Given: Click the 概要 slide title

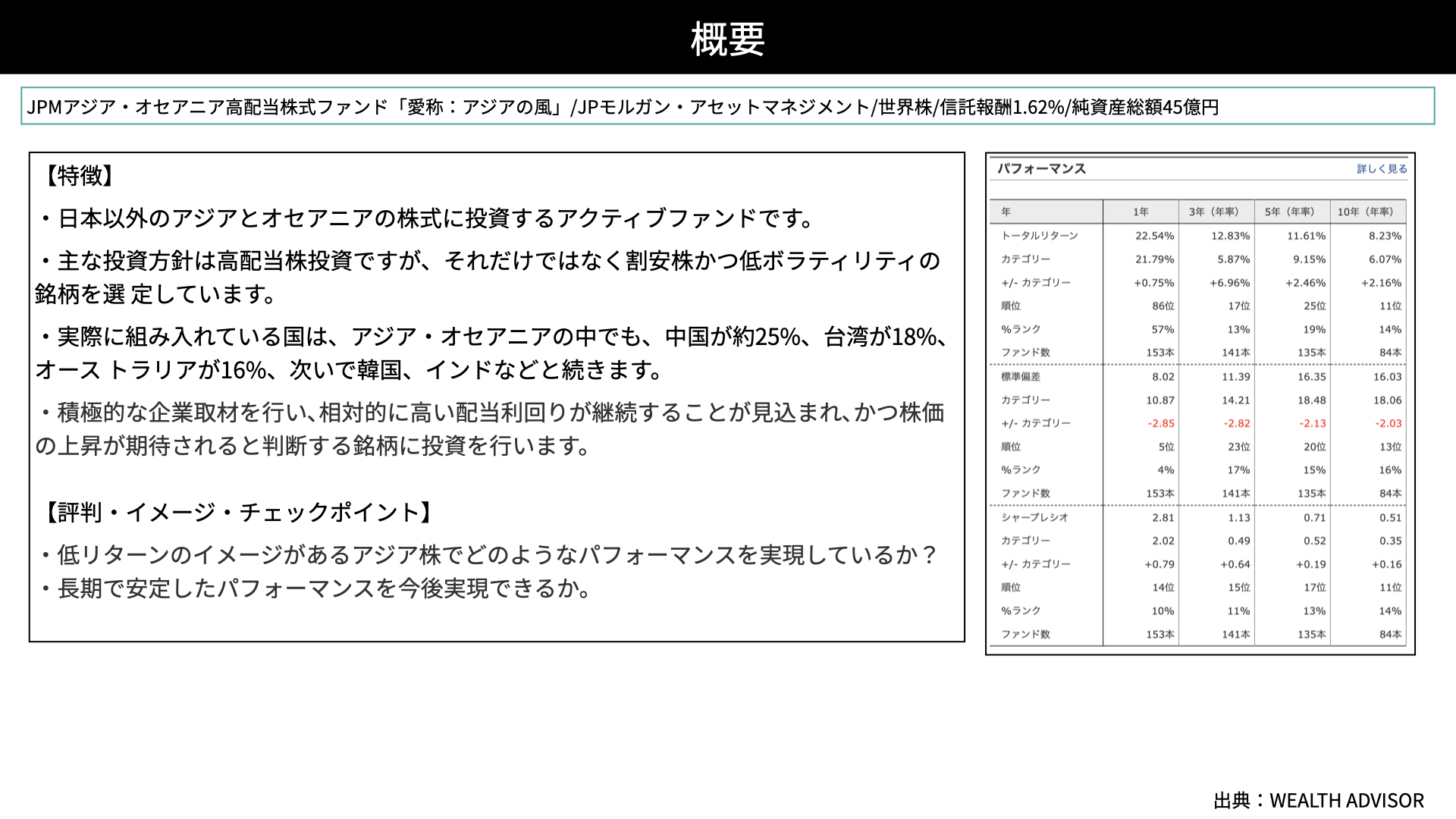Looking at the screenshot, I should [727, 39].
